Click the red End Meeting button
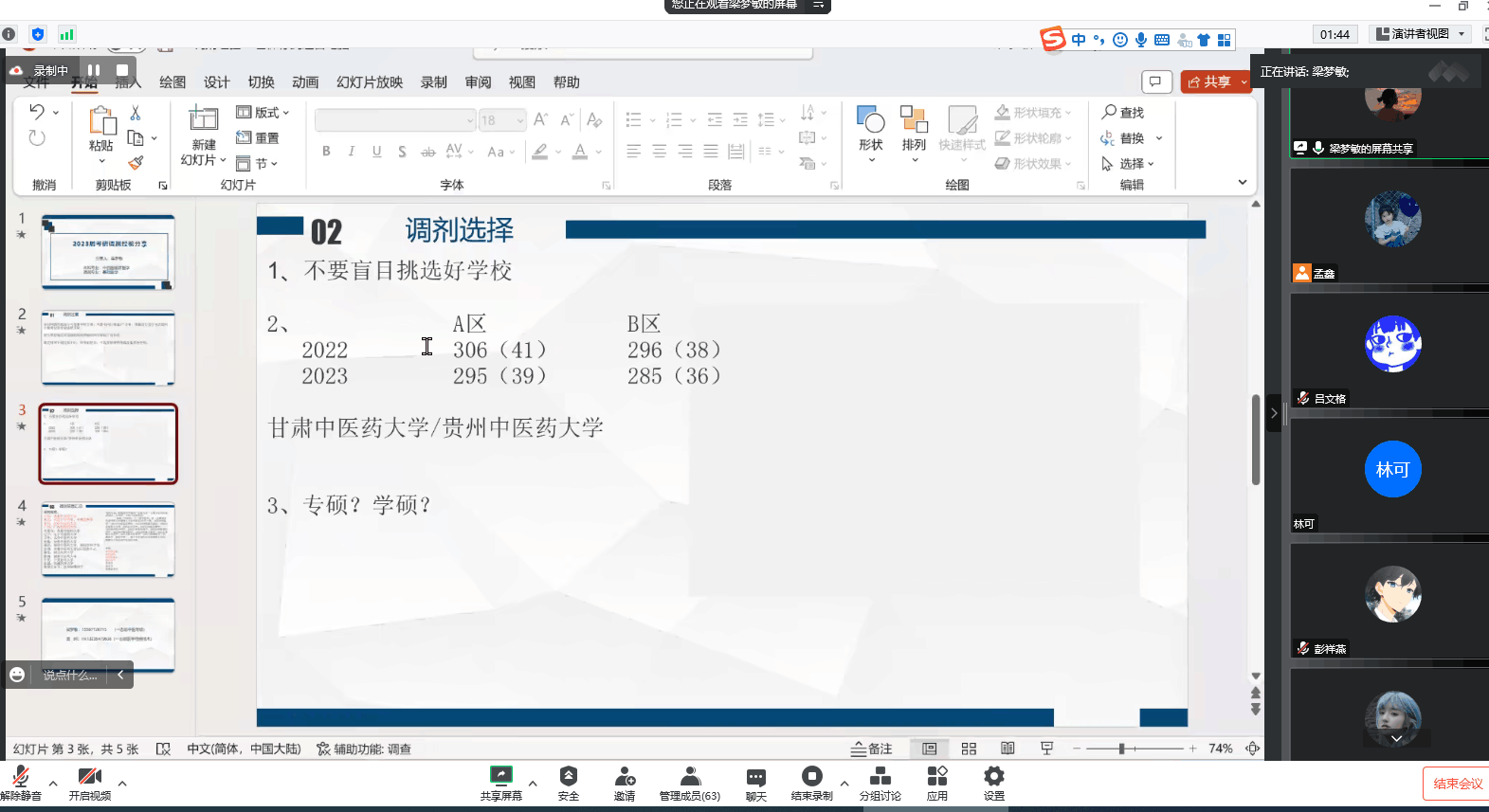Viewport: 1489px width, 812px height. click(1457, 784)
